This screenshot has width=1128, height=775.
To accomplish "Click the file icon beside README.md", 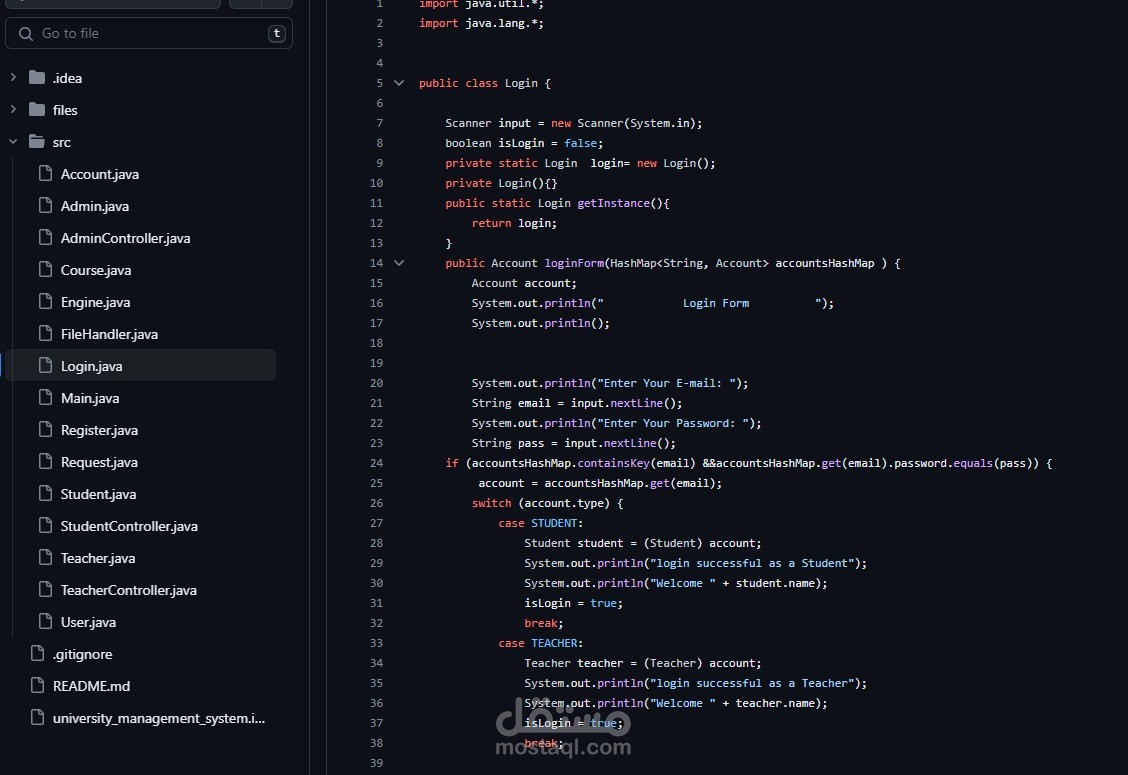I will pyautogui.click(x=37, y=685).
